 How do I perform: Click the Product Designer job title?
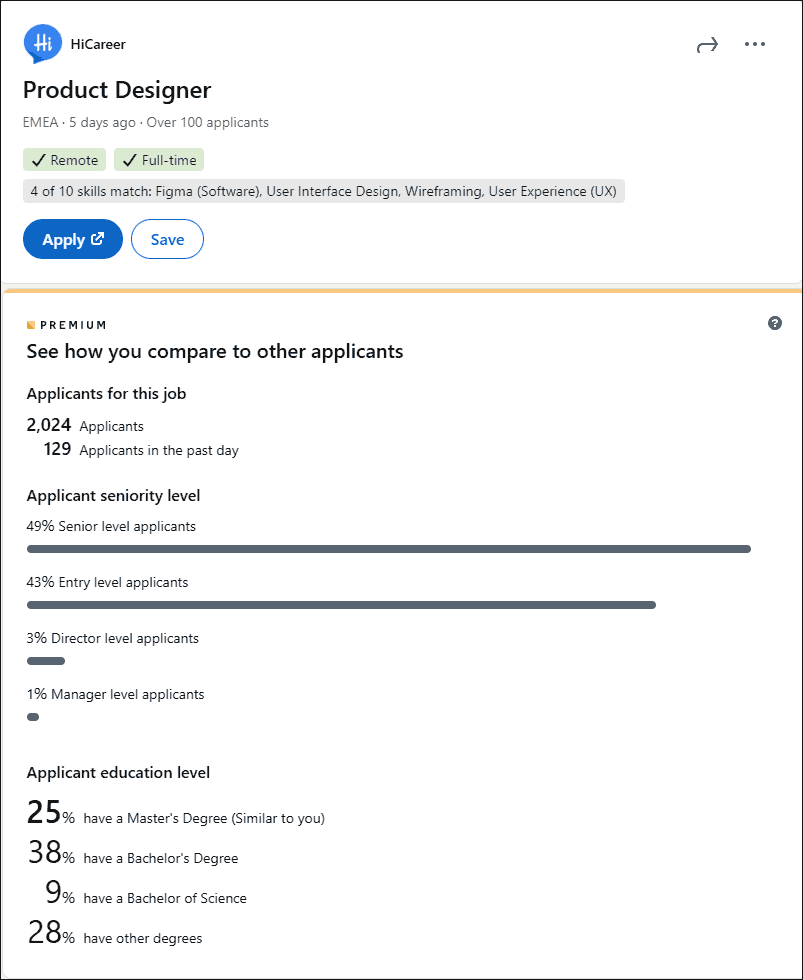coord(117,90)
